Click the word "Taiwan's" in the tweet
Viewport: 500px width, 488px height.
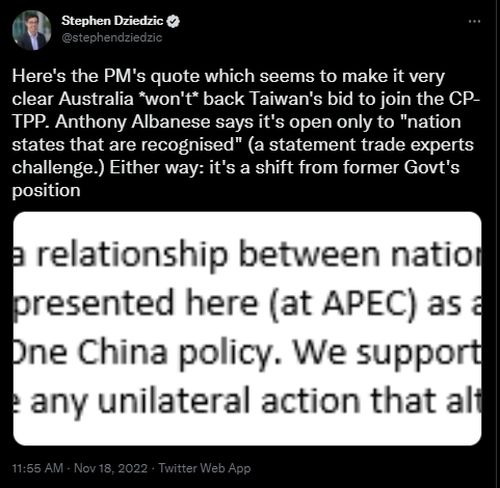pyautogui.click(x=285, y=99)
